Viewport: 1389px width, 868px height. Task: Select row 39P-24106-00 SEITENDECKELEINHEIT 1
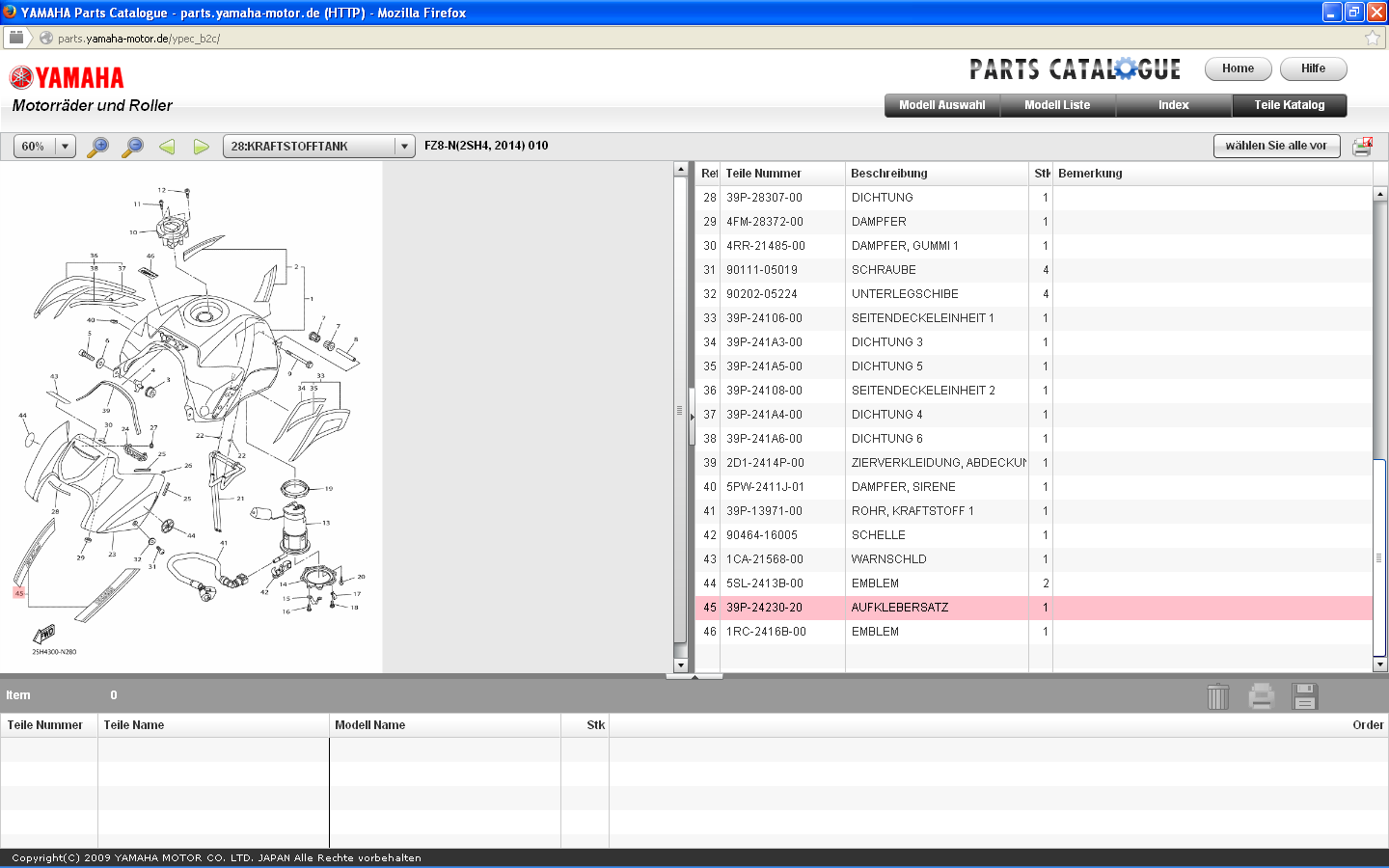[1033, 318]
